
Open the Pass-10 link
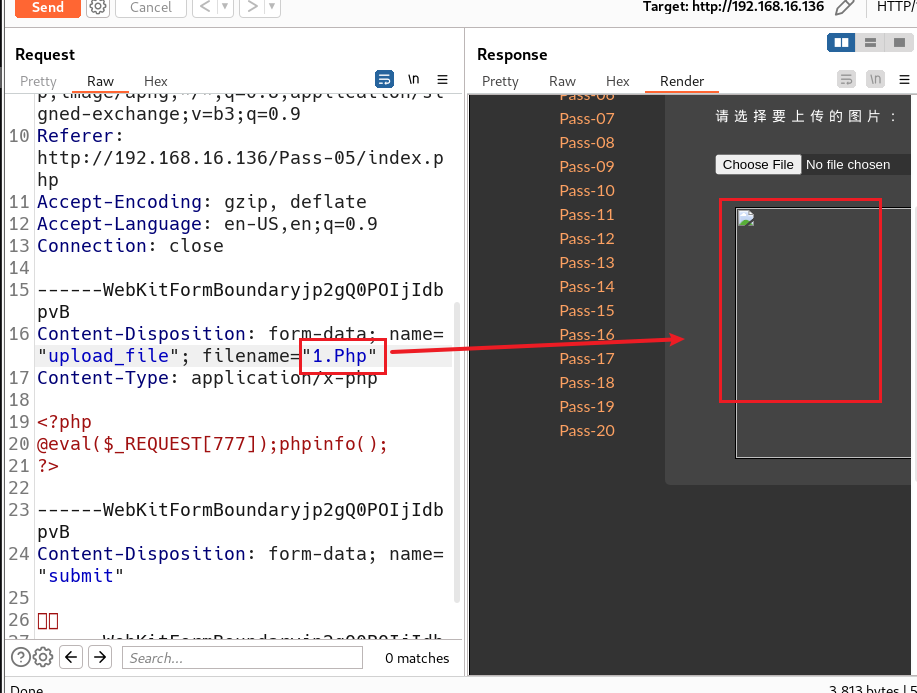coord(587,191)
